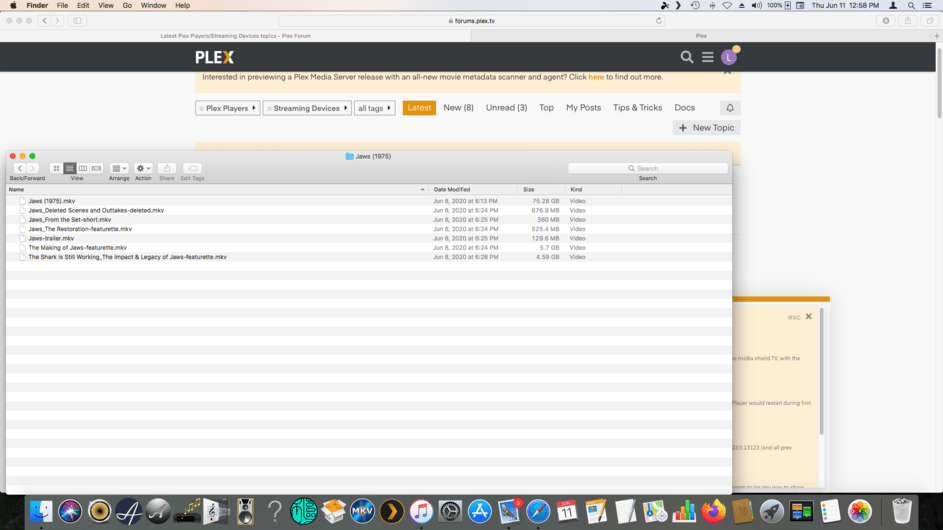Open the Plex app icon in the Dock
Image resolution: width=943 pixels, height=530 pixels.
point(392,511)
